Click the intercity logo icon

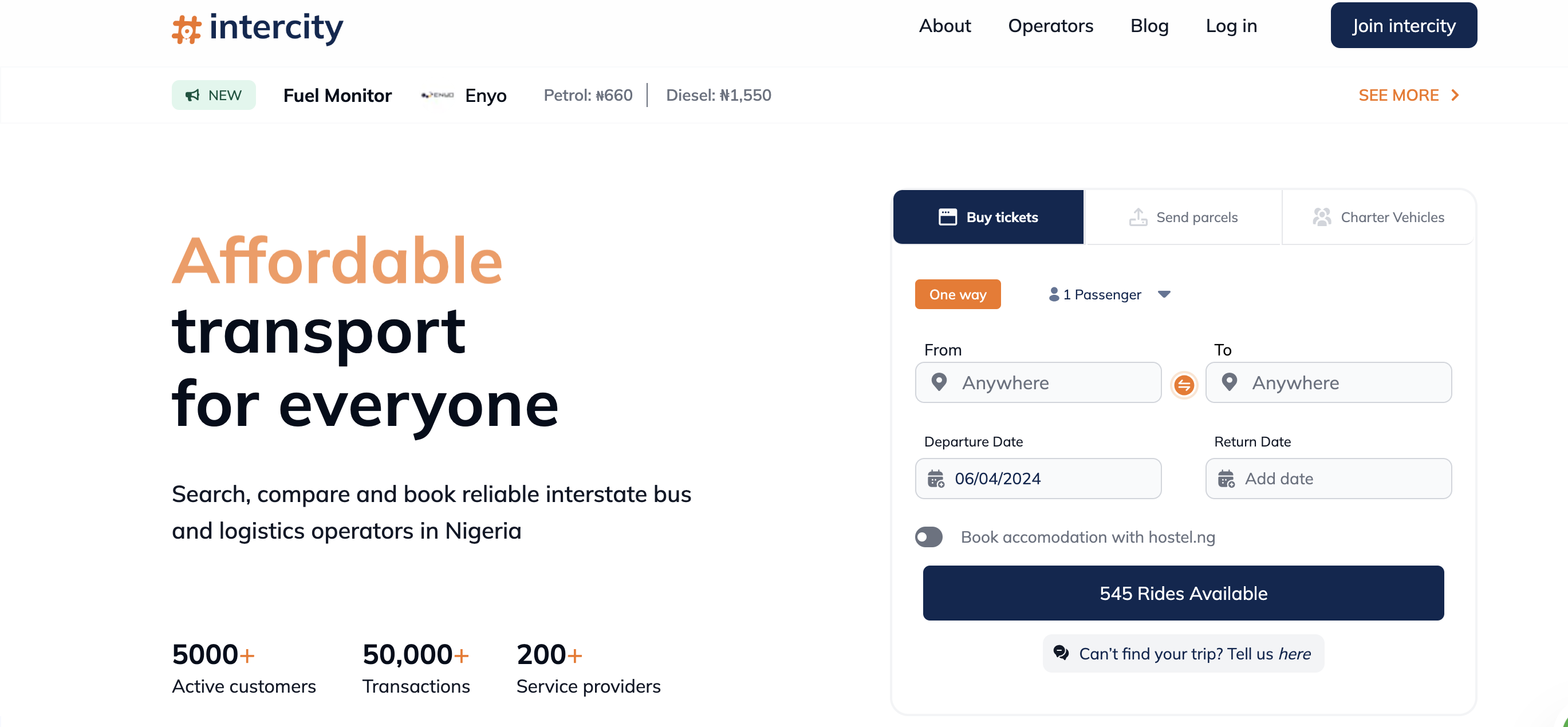(186, 29)
